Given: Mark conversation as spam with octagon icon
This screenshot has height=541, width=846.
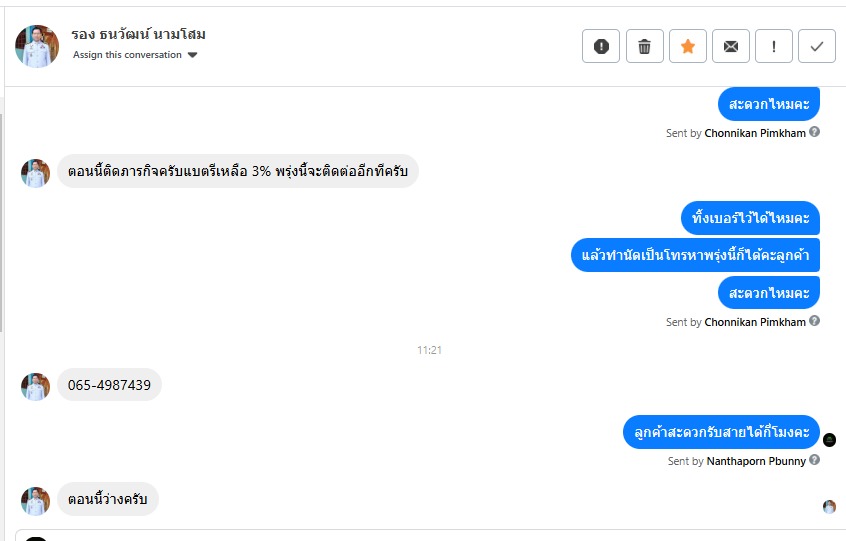Looking at the screenshot, I should point(601,46).
